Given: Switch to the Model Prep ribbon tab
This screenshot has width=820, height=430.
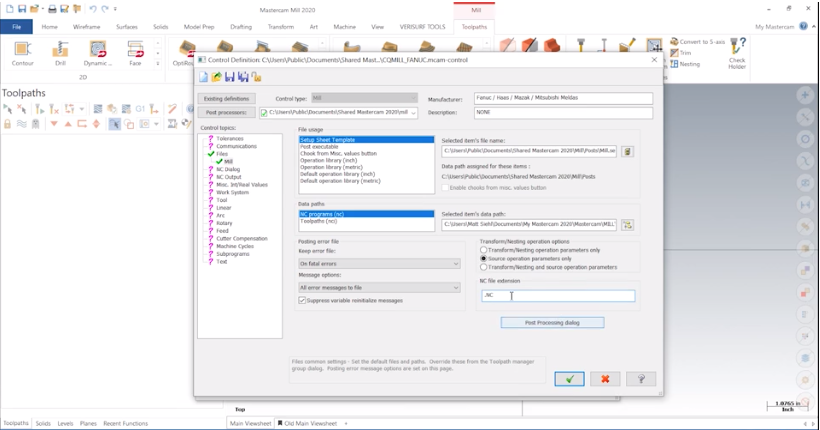Looking at the screenshot, I should [x=199, y=27].
